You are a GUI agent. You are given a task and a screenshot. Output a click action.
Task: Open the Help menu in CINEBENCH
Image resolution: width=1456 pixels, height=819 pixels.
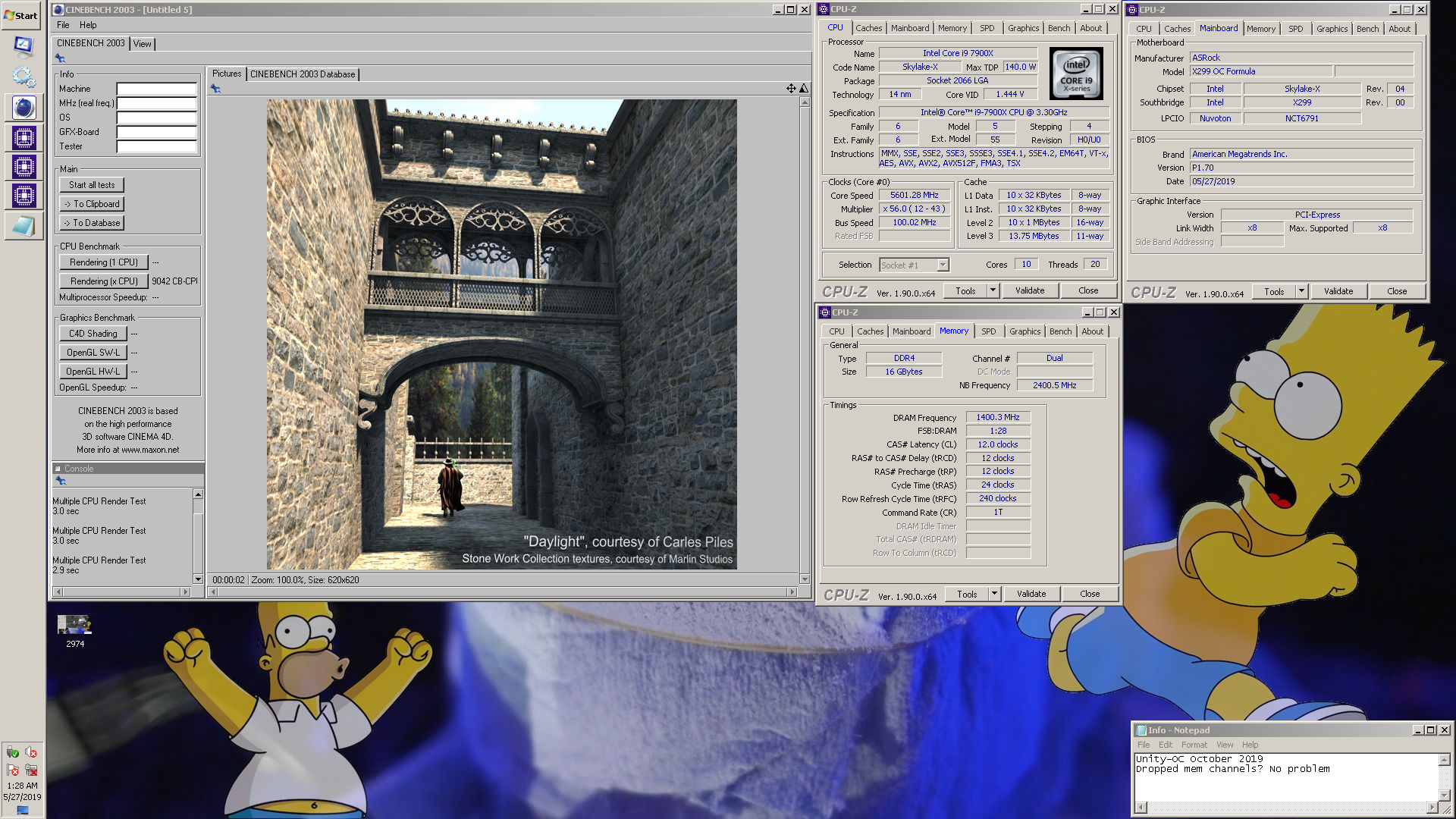click(x=88, y=25)
